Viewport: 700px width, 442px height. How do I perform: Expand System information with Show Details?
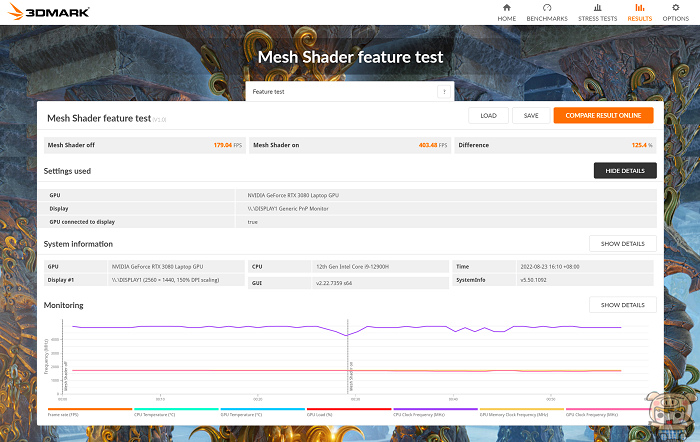(622, 243)
